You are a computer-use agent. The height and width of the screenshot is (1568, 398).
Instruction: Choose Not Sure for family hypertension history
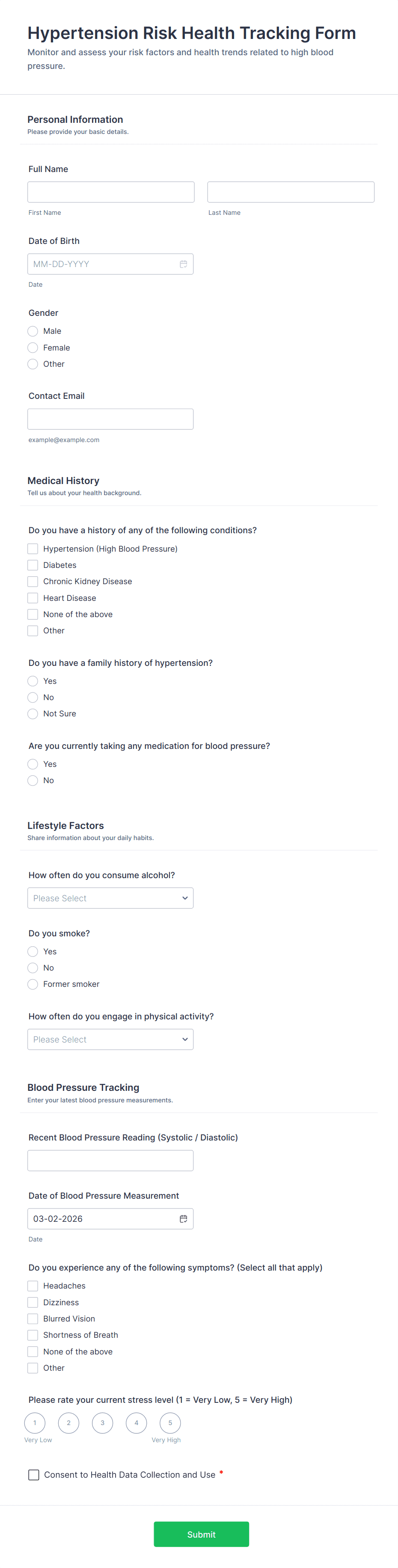coord(33,713)
